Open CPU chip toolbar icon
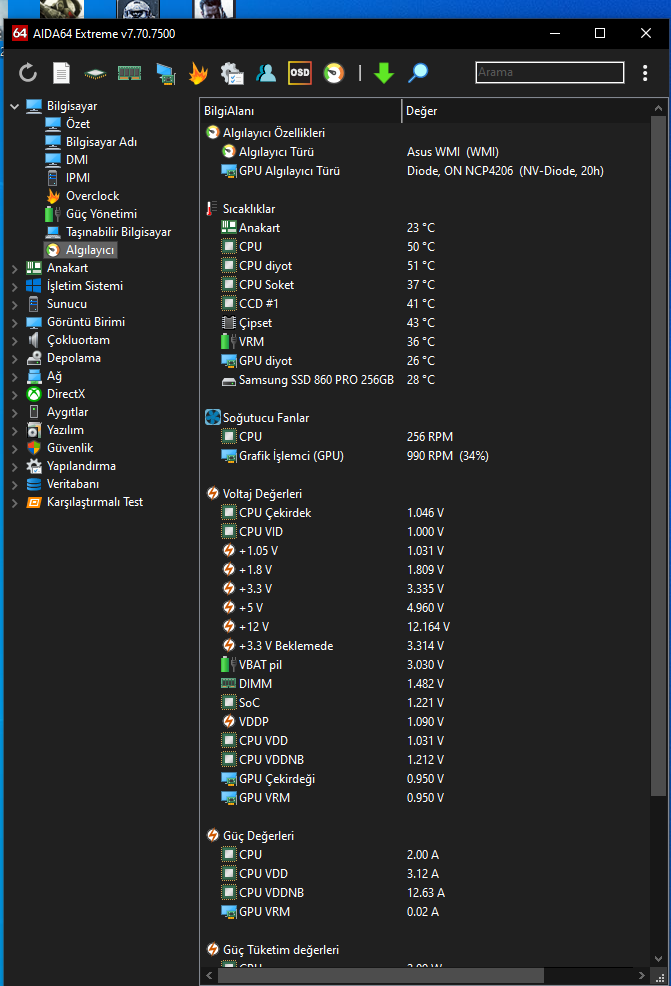671x986 pixels. click(x=95, y=74)
